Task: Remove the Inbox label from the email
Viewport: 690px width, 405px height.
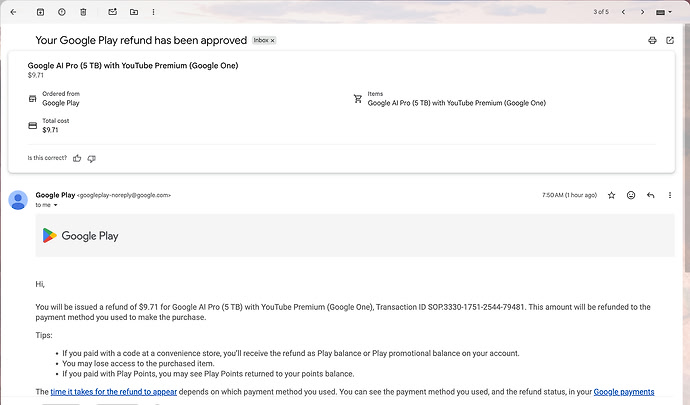Action: [272, 40]
